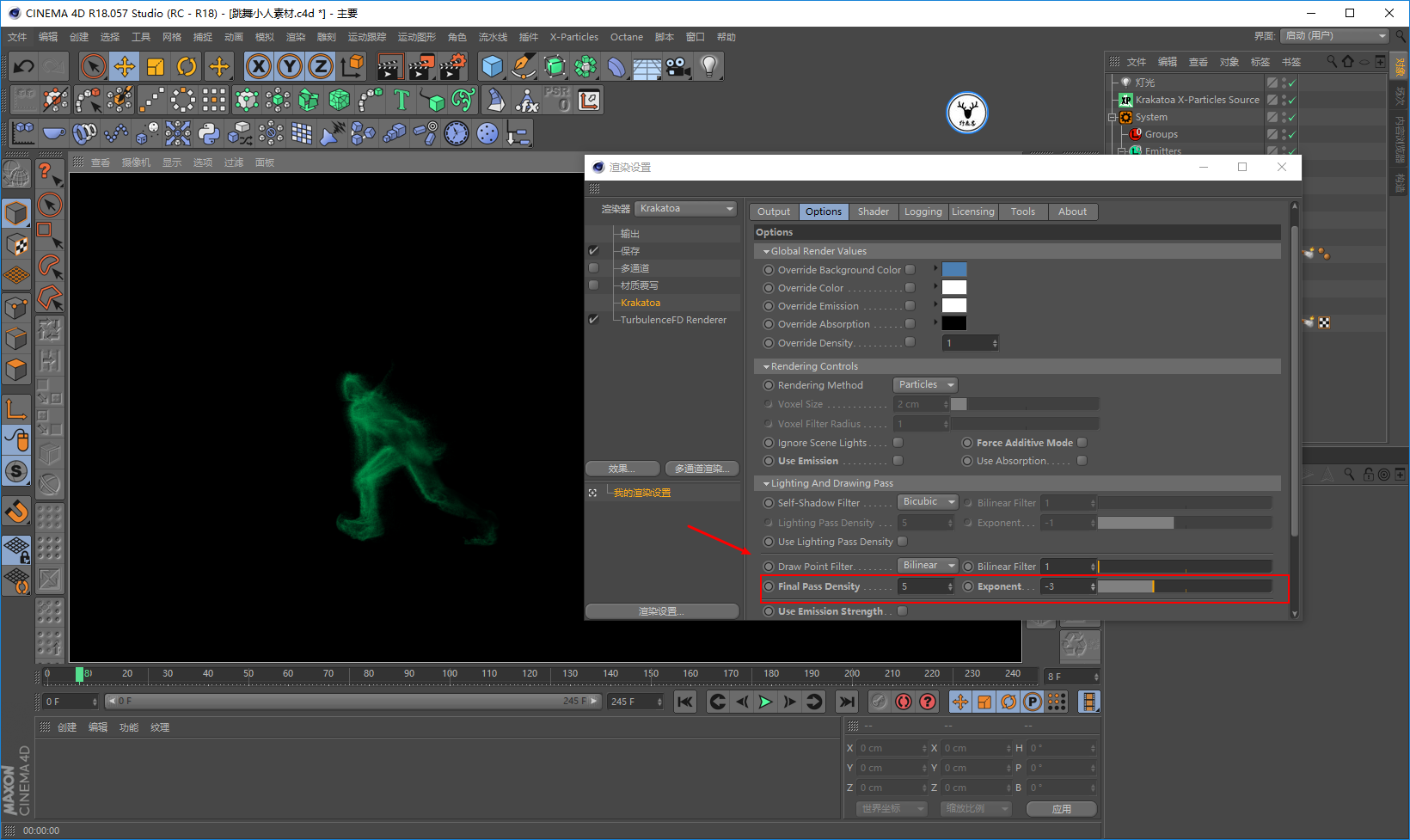Enable Override Emission checkbox
Screen dimensions: 1410x840
910,305
